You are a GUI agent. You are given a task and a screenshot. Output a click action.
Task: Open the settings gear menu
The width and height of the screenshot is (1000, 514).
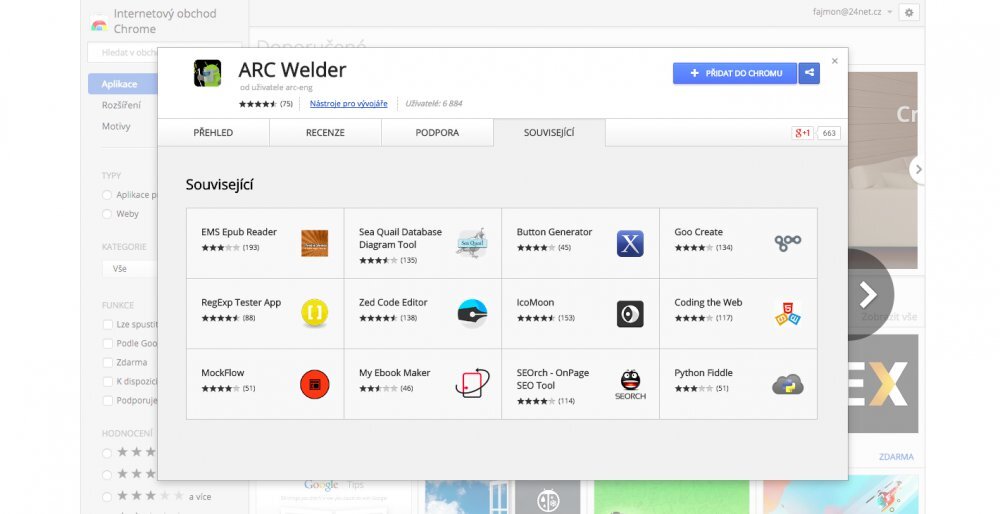pos(908,12)
